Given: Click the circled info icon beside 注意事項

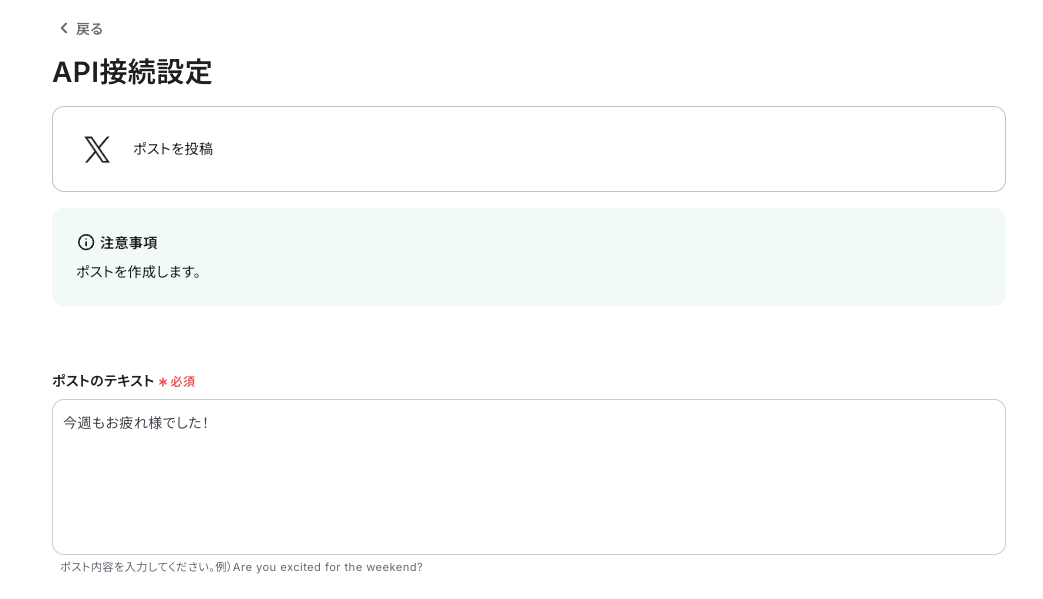Looking at the screenshot, I should coord(86,243).
